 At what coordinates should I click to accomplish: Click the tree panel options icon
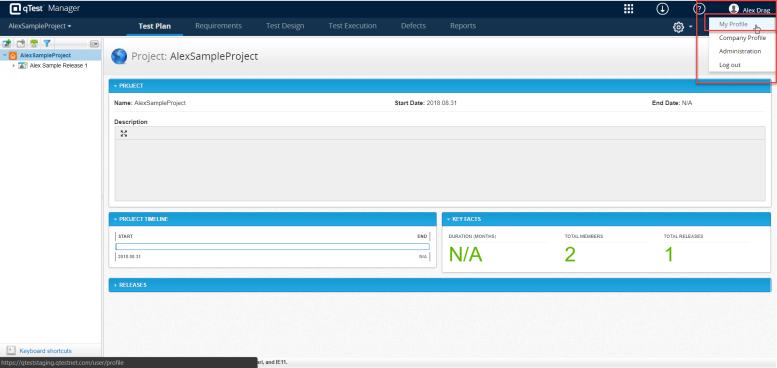click(94, 44)
